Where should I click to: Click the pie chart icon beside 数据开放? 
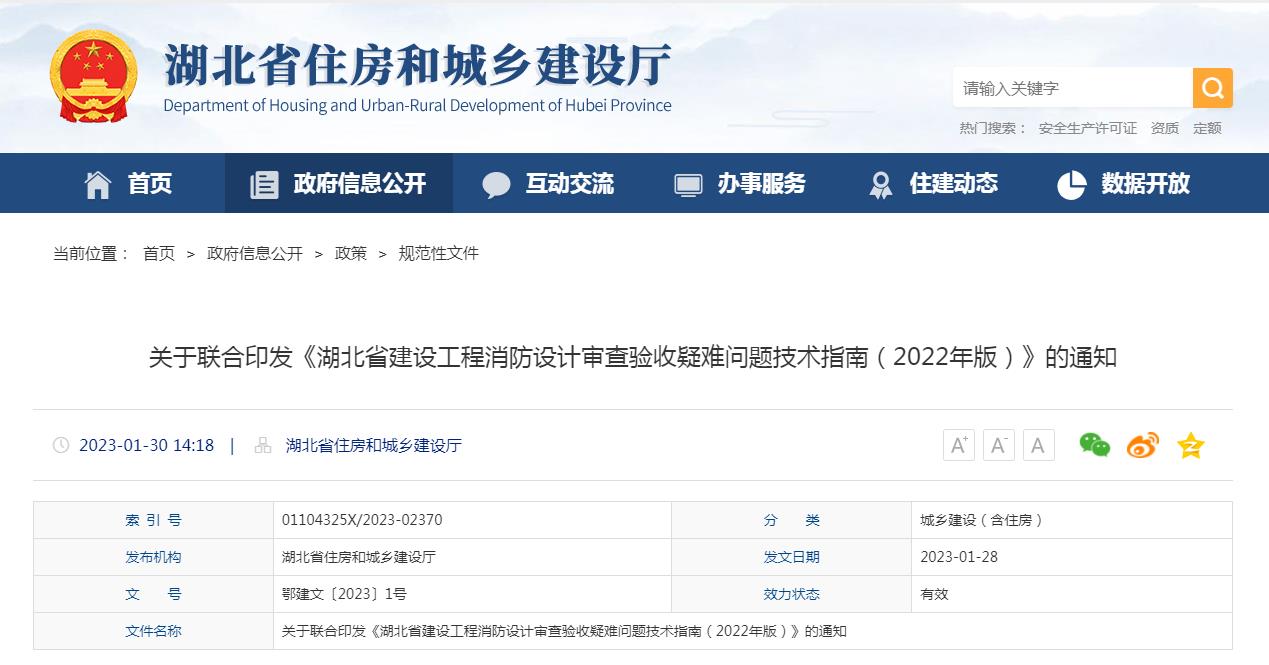pos(1073,183)
